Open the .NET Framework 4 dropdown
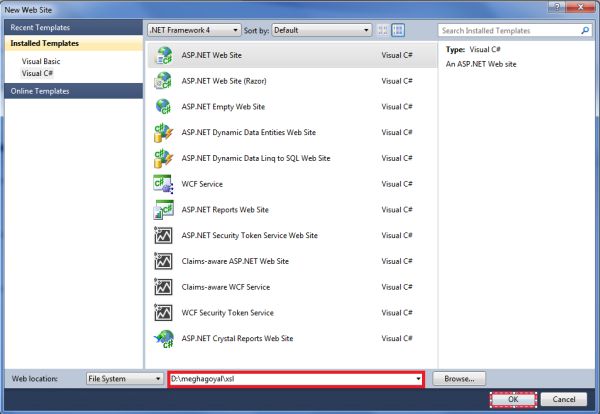The height and width of the screenshot is (414, 600). coord(194,30)
